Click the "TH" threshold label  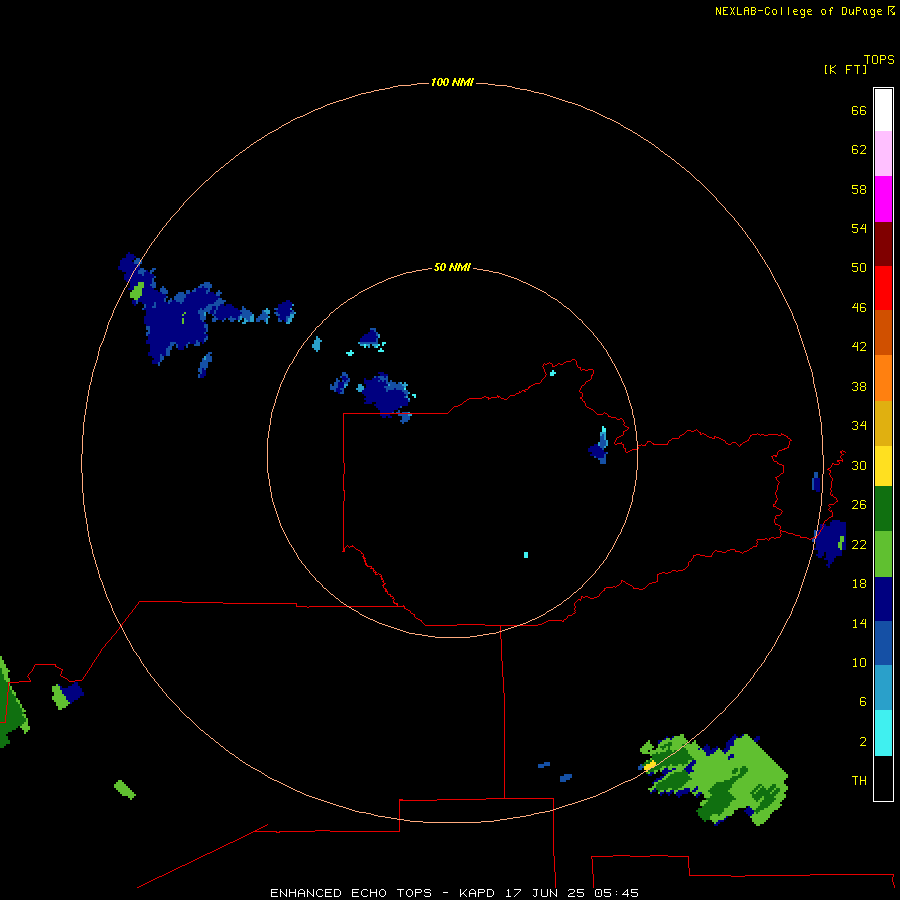[x=859, y=780]
